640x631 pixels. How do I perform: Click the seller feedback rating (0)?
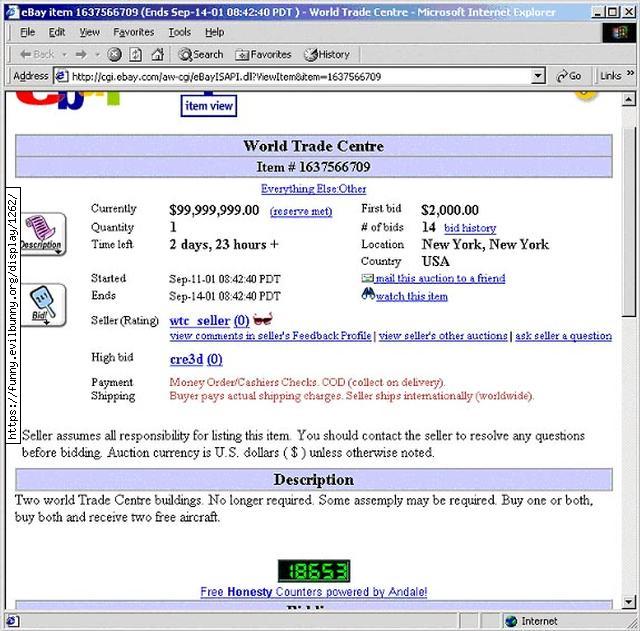tap(241, 321)
